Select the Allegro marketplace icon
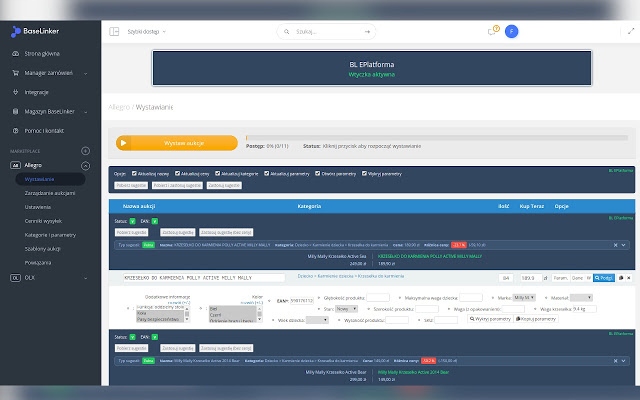 point(15,165)
